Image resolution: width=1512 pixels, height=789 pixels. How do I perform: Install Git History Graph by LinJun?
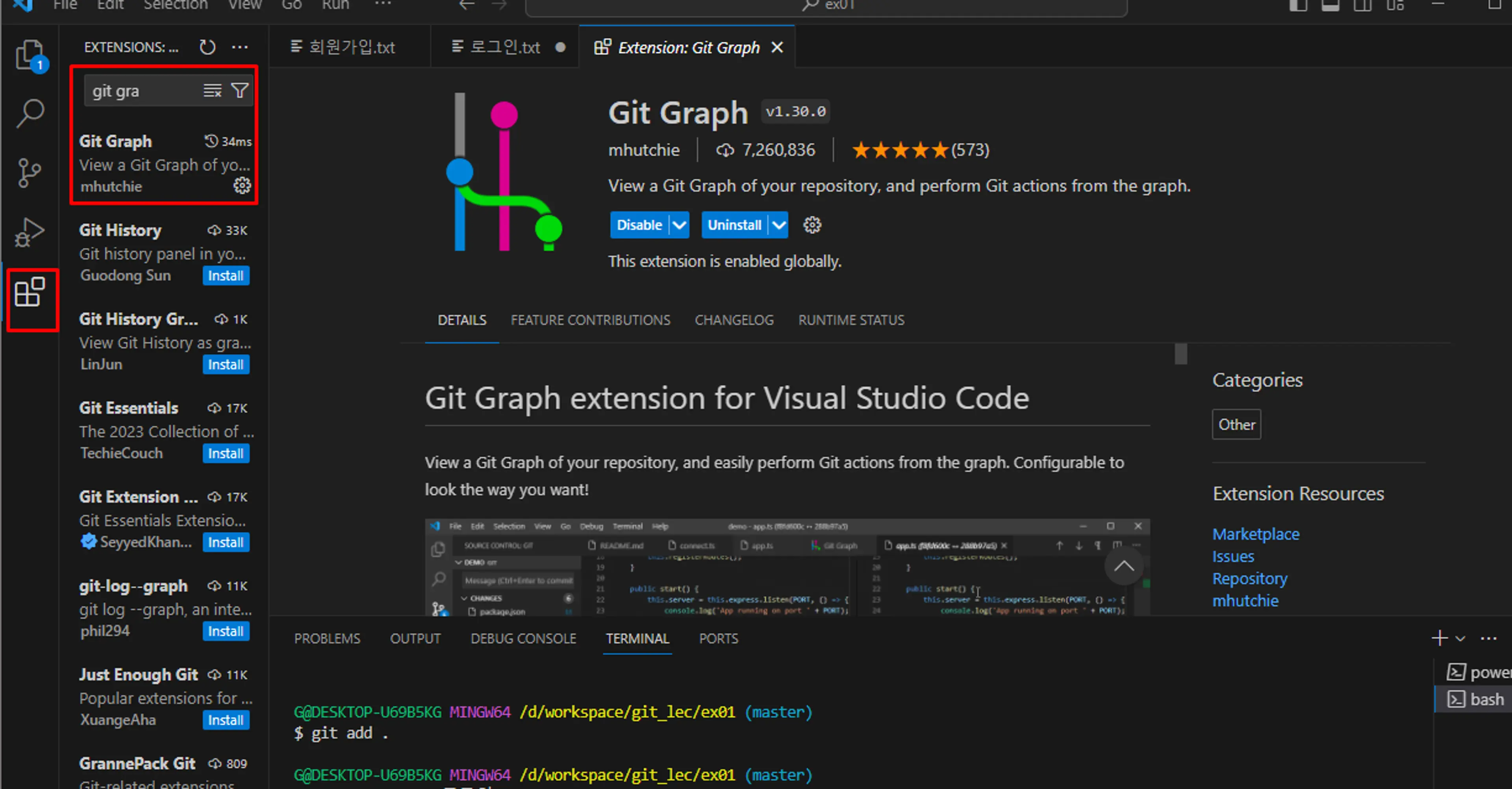pyautogui.click(x=225, y=365)
